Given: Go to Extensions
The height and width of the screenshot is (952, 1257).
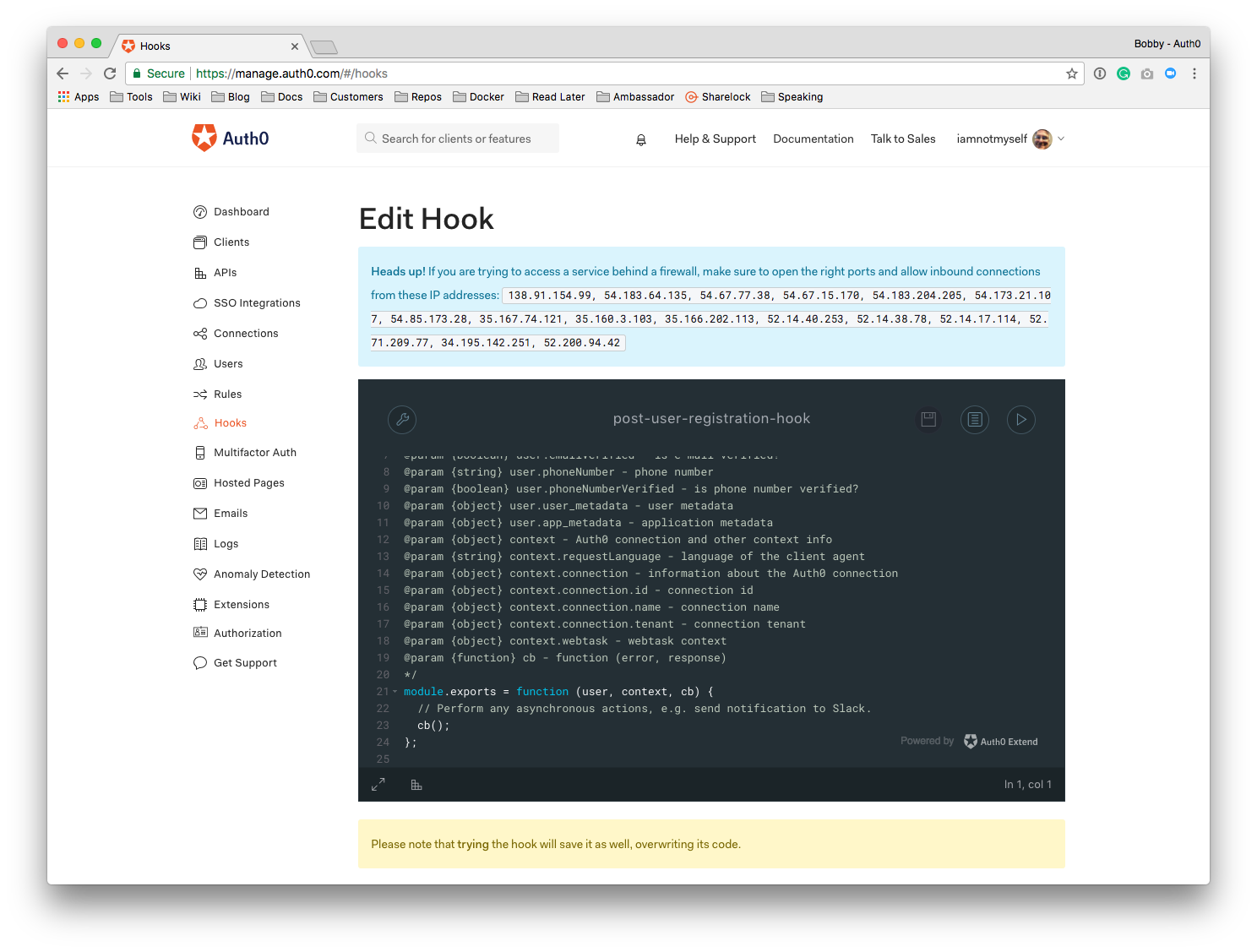Looking at the screenshot, I should [231, 605].
